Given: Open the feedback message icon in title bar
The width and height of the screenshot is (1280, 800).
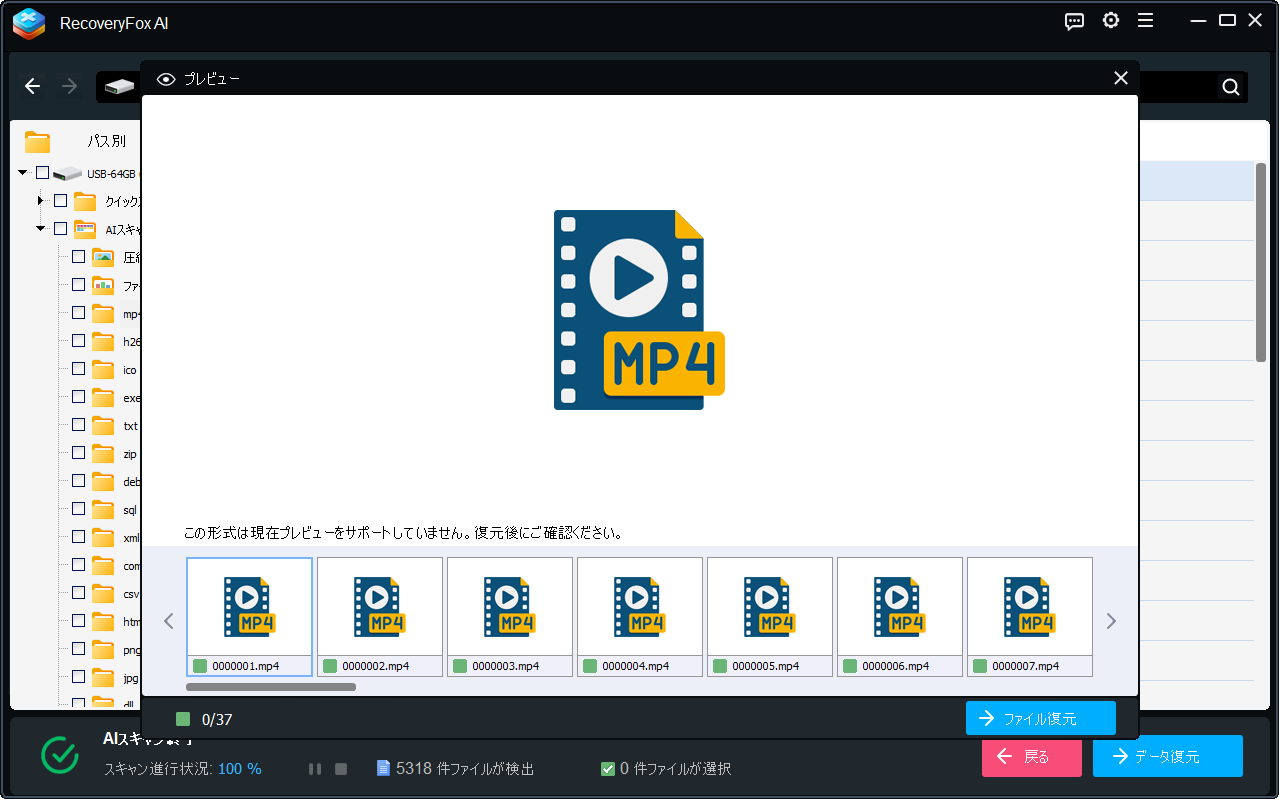Looking at the screenshot, I should 1075,22.
